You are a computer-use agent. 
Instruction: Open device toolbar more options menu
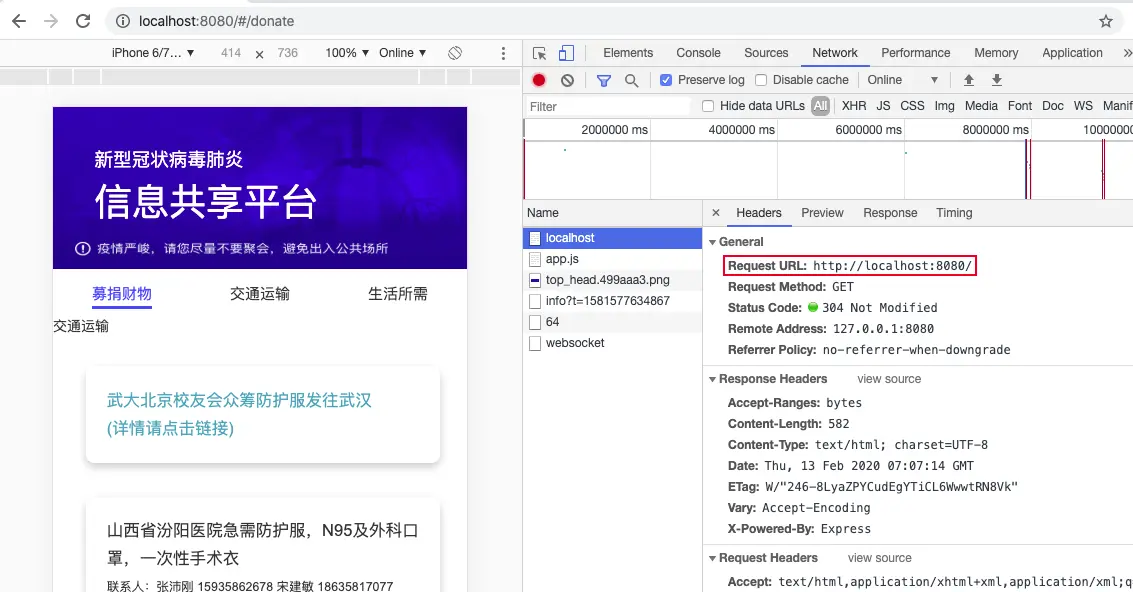coord(504,53)
